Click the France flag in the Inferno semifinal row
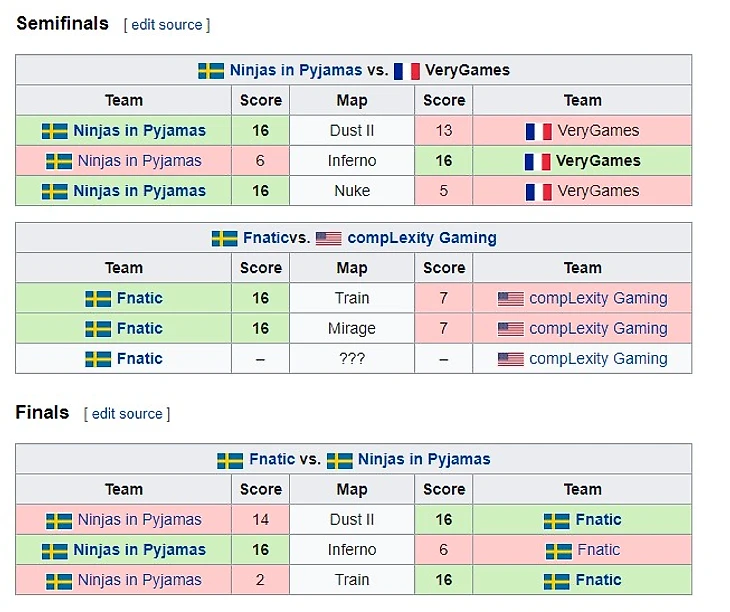This screenshot has height=612, width=730. (538, 161)
